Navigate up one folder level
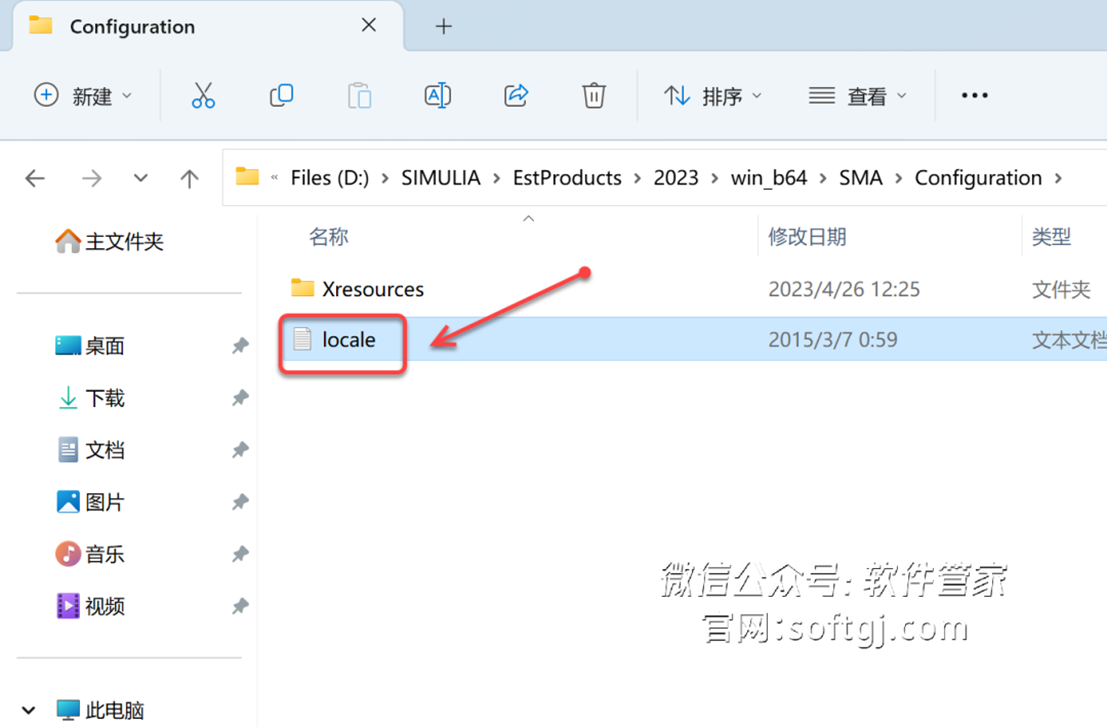This screenshot has width=1107, height=727. tap(189, 178)
